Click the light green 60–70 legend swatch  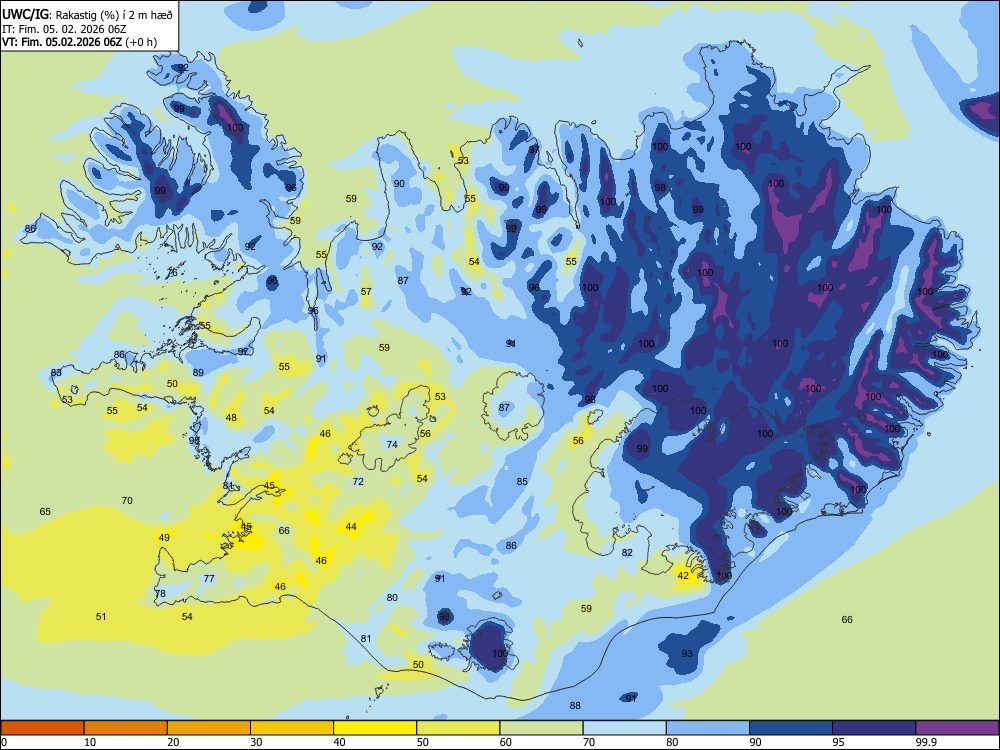(x=541, y=728)
